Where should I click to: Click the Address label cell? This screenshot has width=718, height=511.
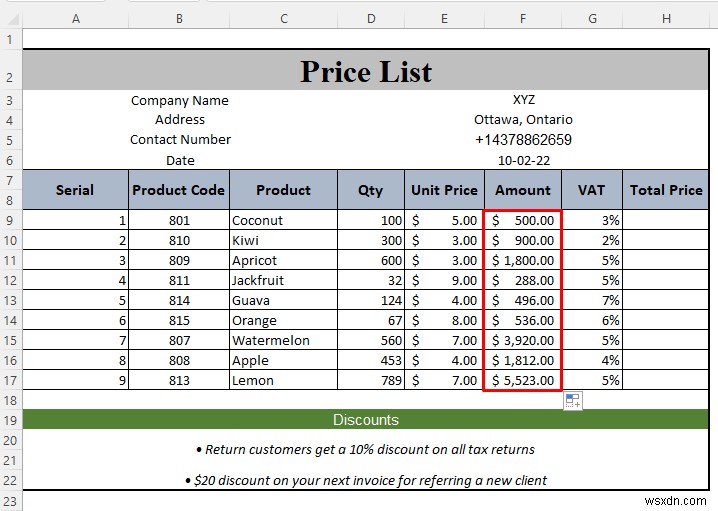180,120
